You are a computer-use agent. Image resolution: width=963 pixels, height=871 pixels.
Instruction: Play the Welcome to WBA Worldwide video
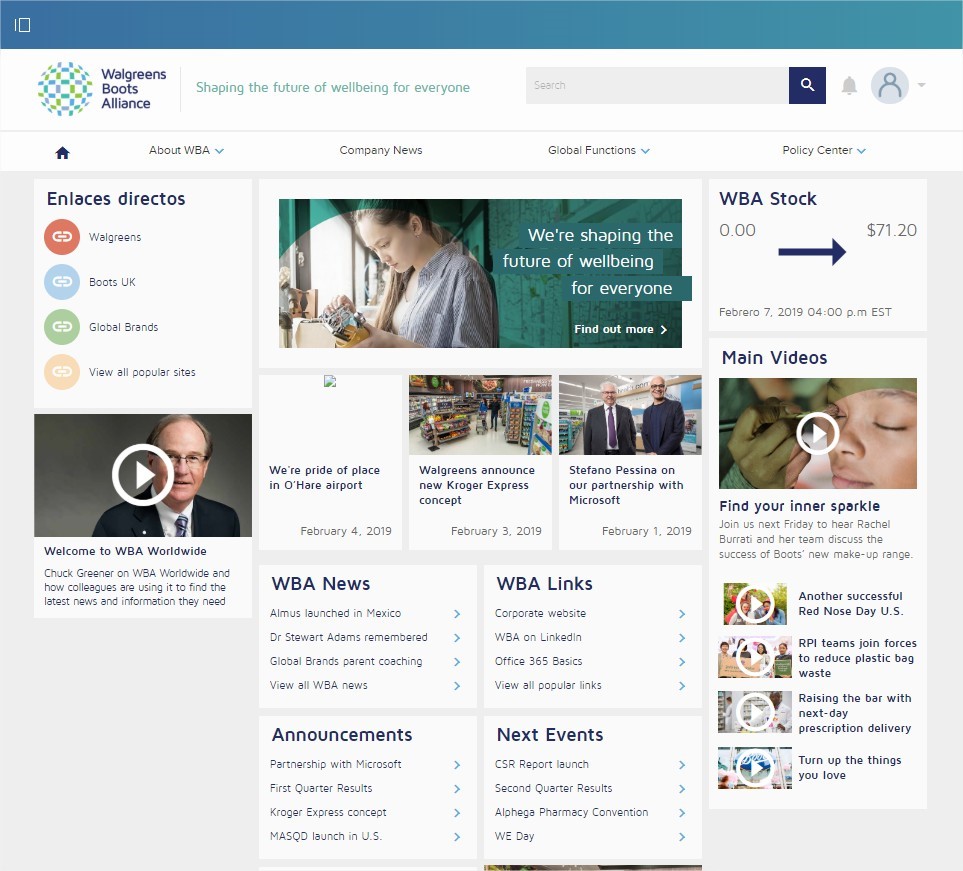[142, 475]
